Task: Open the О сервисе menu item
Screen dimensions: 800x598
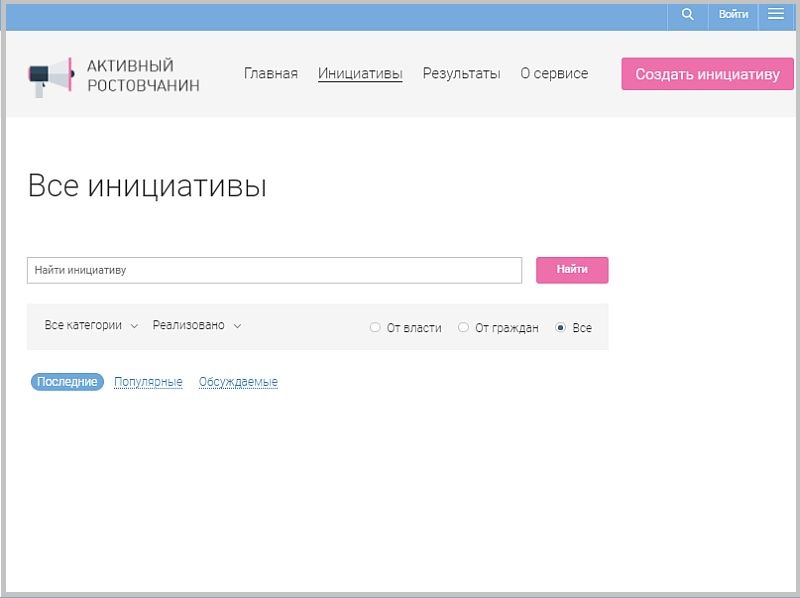Action: tap(554, 73)
